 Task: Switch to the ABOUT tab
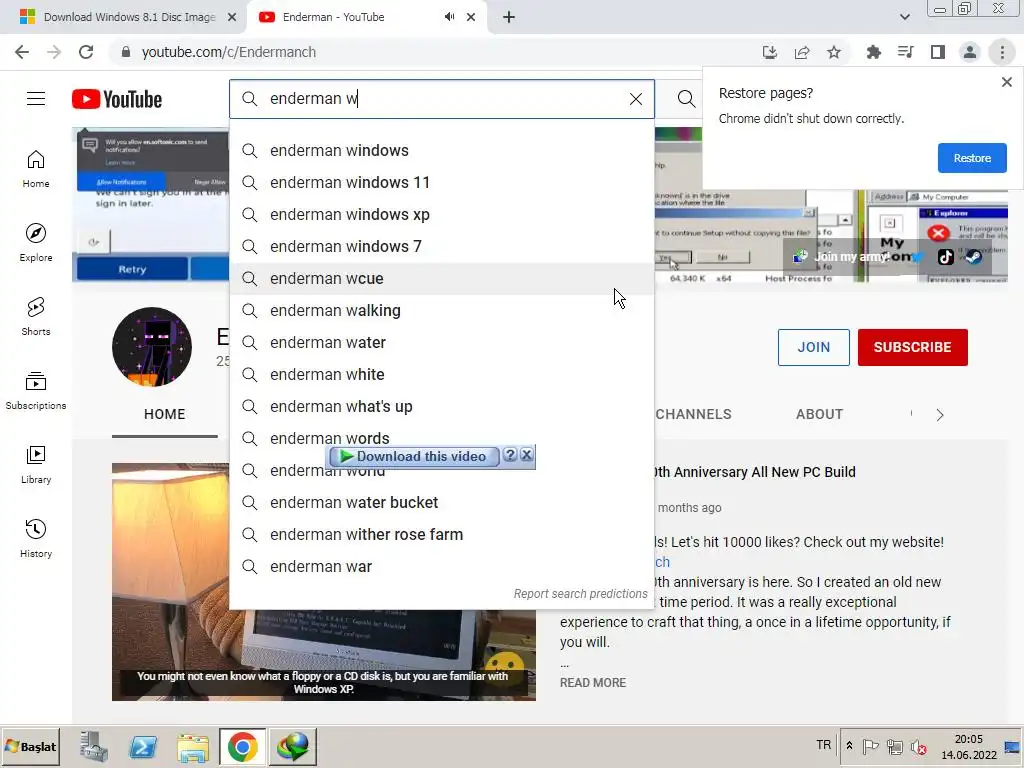(819, 414)
